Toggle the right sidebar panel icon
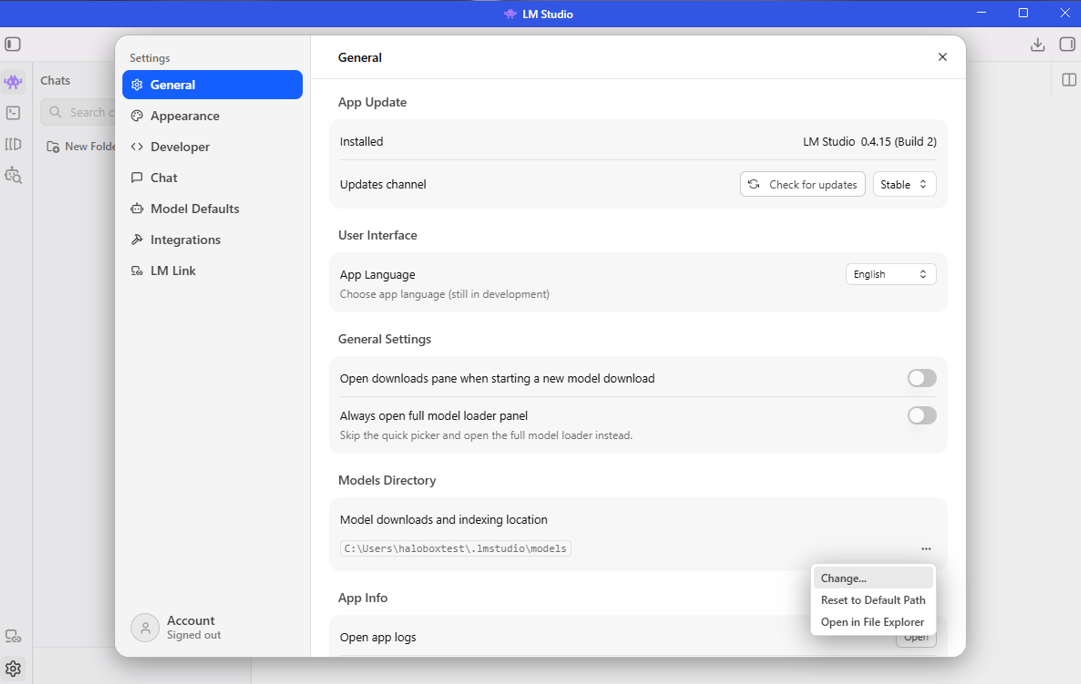This screenshot has height=684, width=1081. point(1067,44)
